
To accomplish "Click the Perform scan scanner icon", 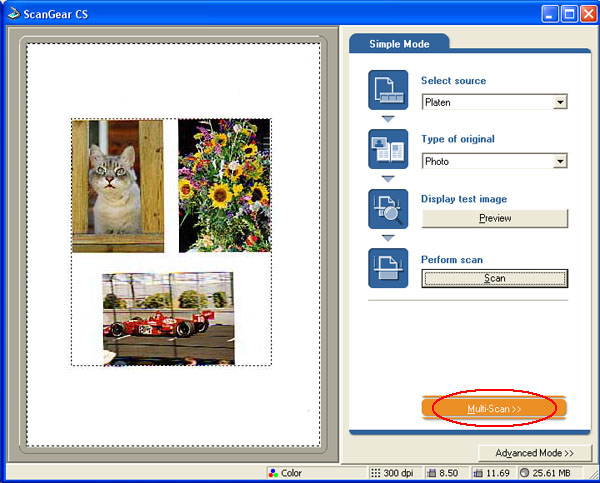I will (388, 268).
